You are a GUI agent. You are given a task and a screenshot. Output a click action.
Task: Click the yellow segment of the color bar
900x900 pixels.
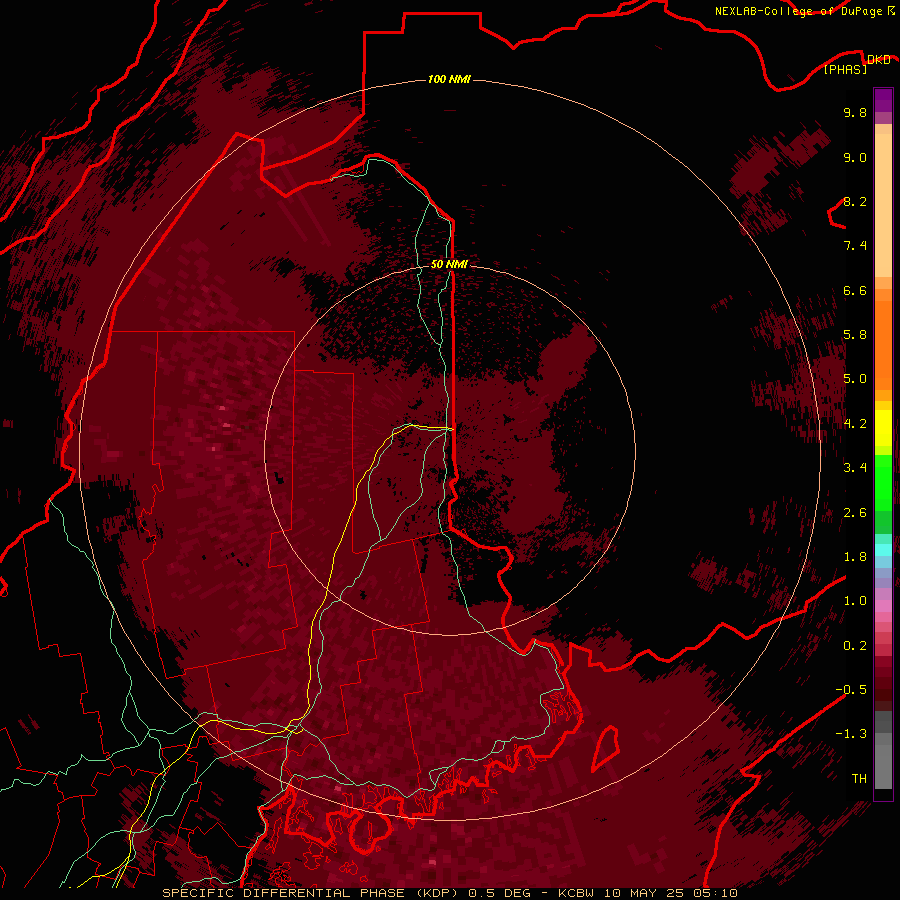pos(883,428)
